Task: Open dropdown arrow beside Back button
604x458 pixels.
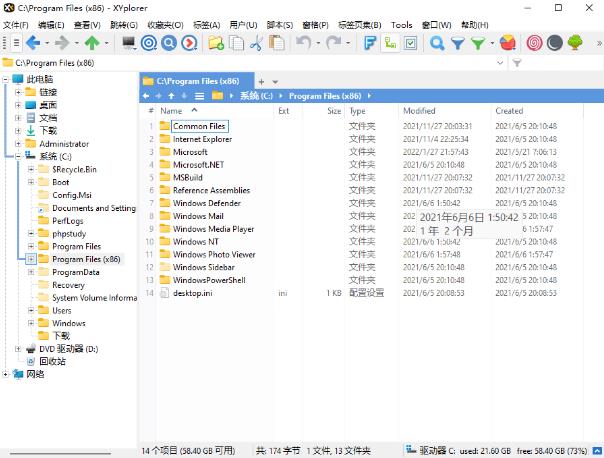Action: click(47, 43)
